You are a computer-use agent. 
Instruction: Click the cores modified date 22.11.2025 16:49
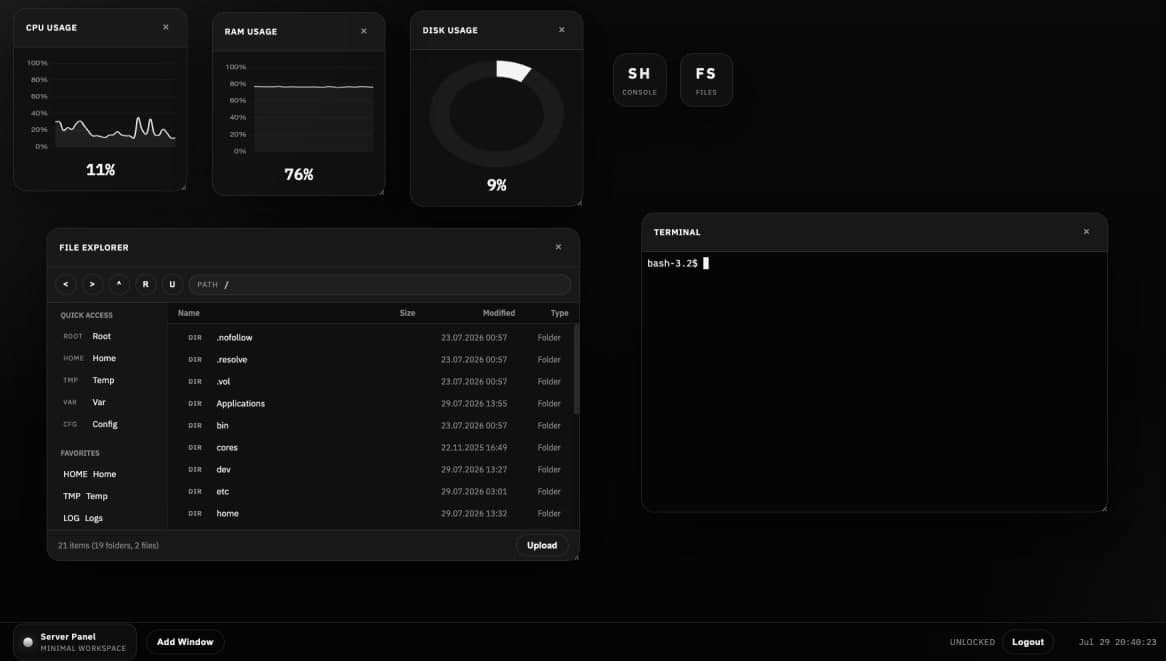(474, 448)
